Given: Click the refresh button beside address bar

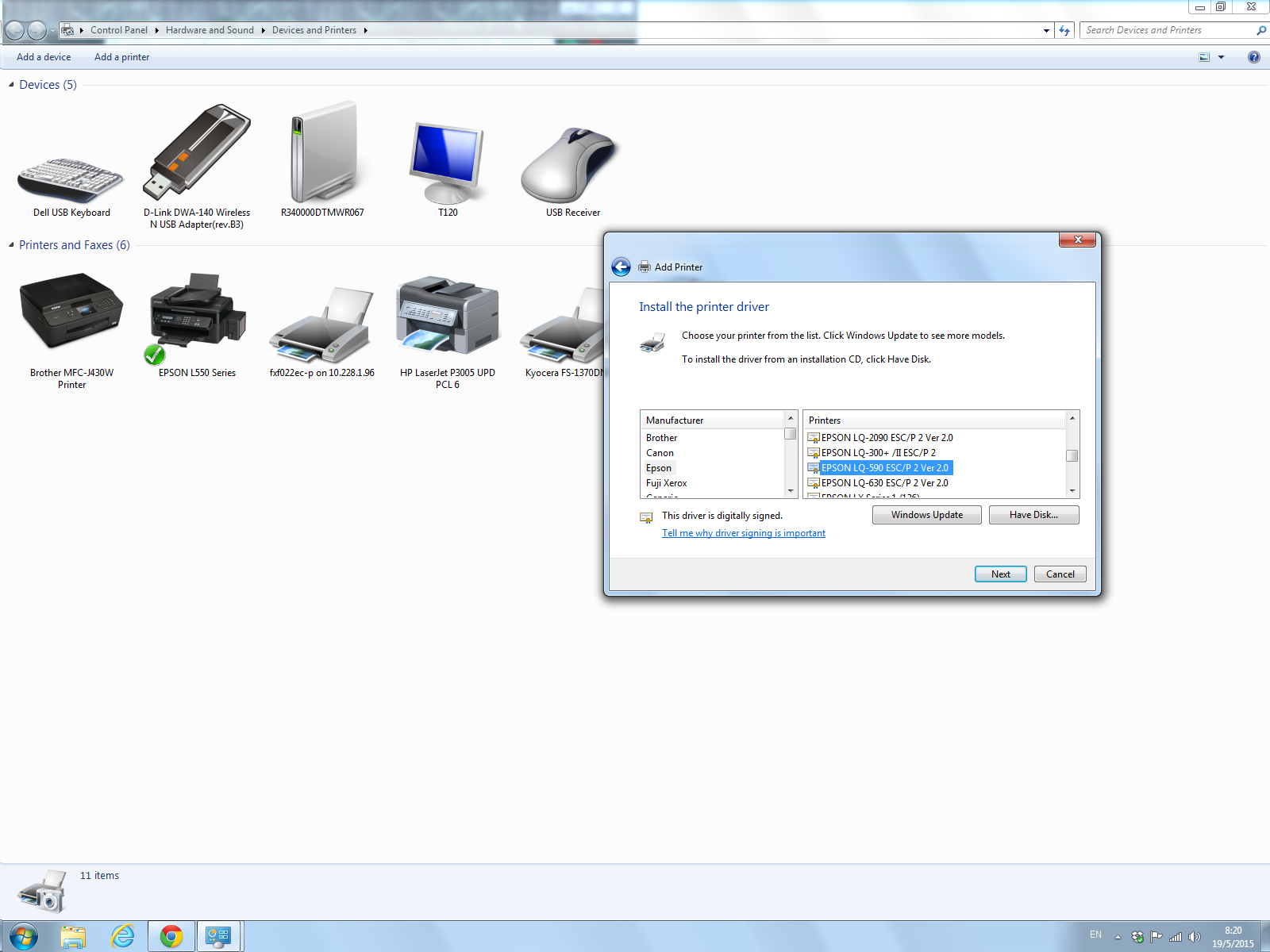Looking at the screenshot, I should click(x=1064, y=30).
